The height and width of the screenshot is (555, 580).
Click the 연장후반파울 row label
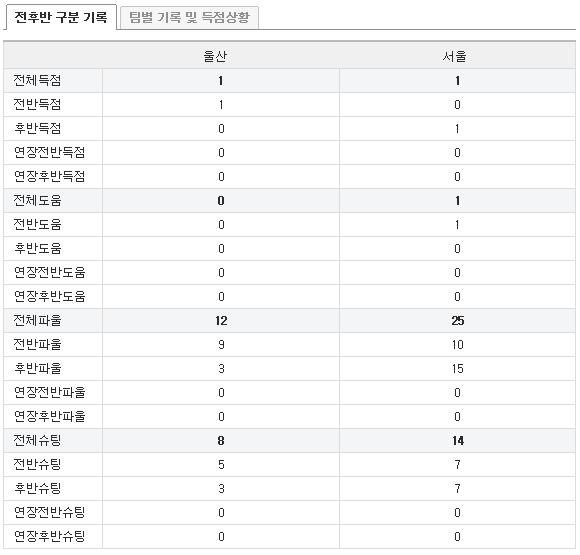50,417
